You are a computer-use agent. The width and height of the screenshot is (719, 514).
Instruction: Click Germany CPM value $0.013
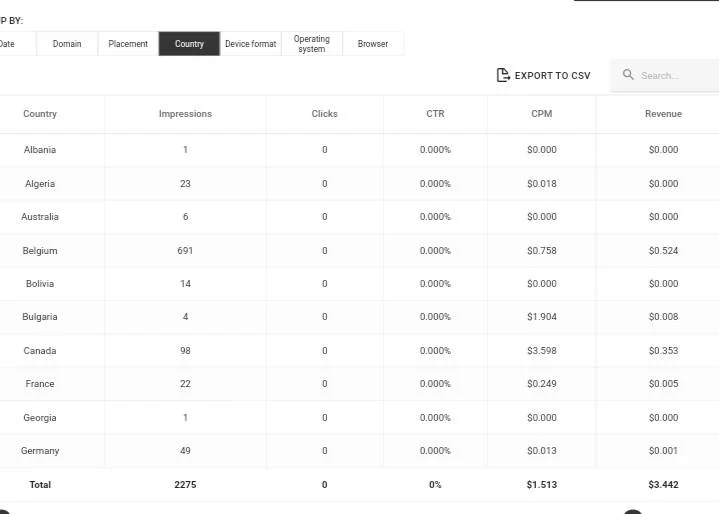point(542,450)
